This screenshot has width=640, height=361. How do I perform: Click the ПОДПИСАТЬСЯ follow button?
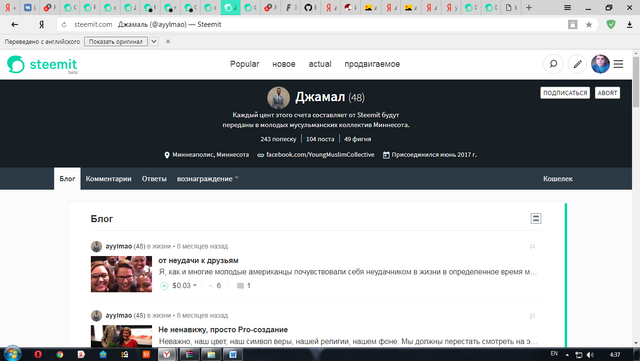tap(565, 93)
